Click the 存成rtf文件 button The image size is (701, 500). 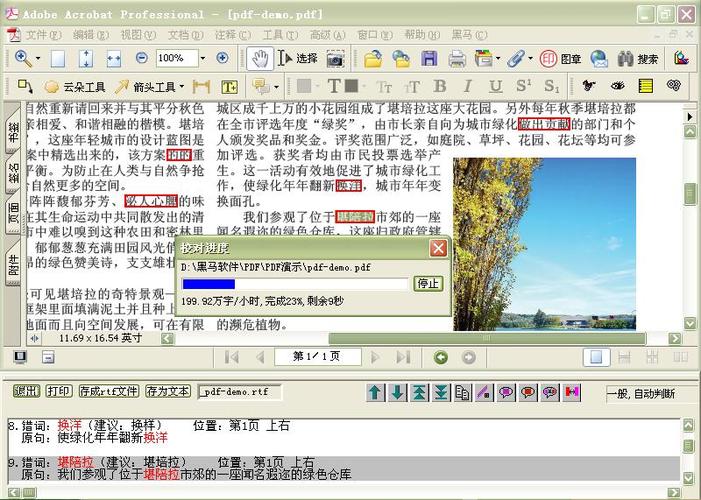pyautogui.click(x=109, y=392)
